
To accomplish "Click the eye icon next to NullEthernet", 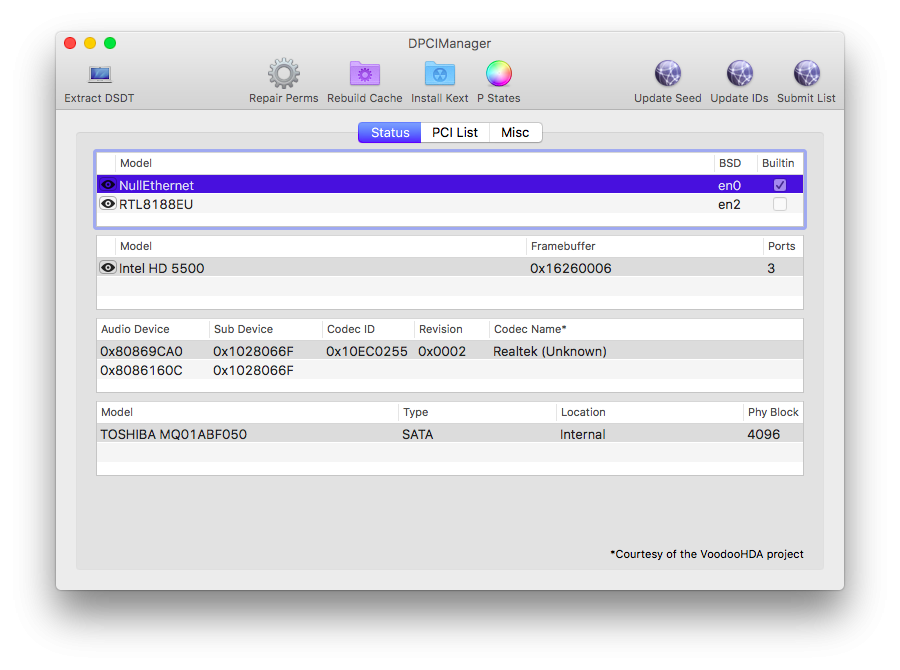I will [x=107, y=185].
